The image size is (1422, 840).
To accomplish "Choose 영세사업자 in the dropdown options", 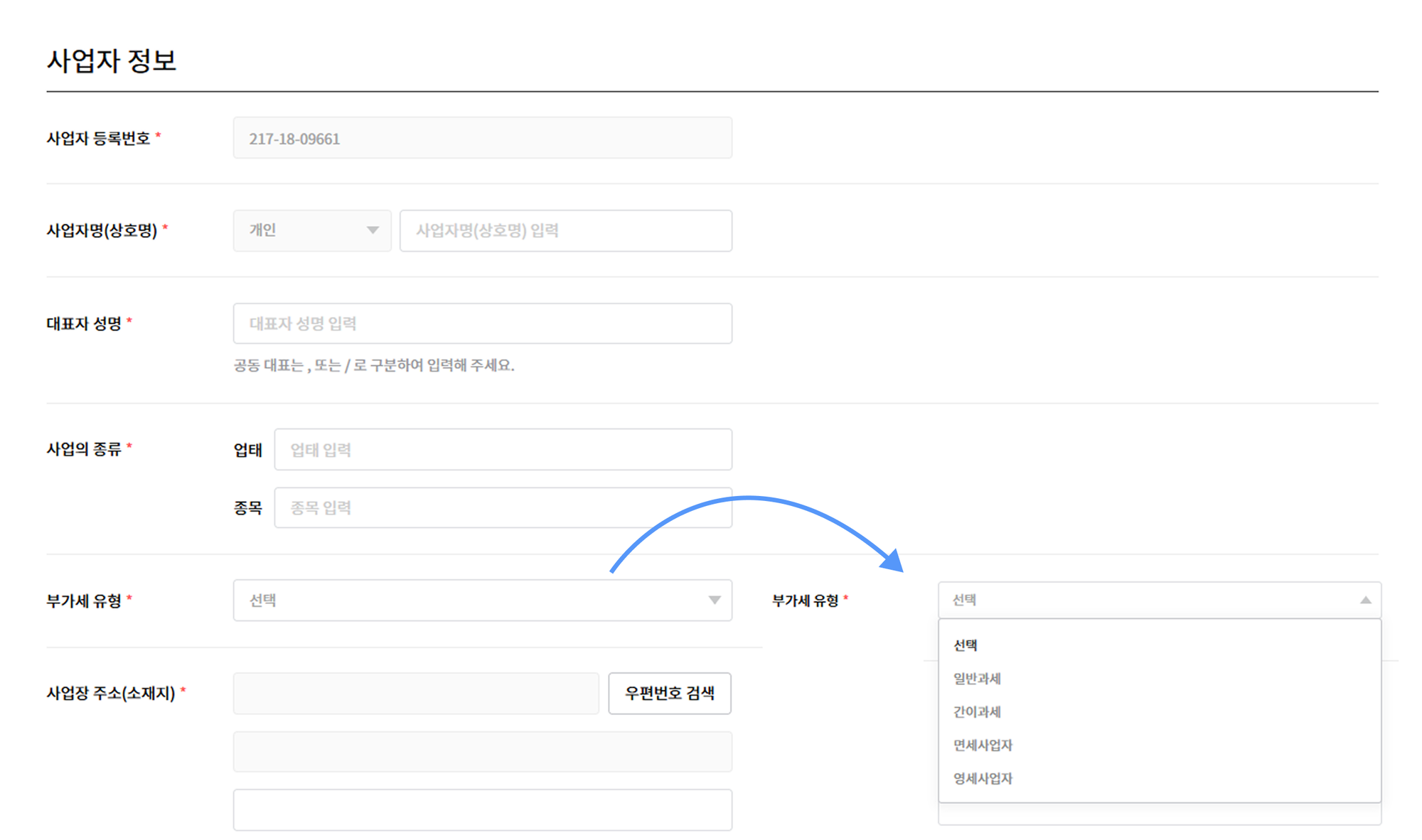I will pyautogui.click(x=982, y=778).
